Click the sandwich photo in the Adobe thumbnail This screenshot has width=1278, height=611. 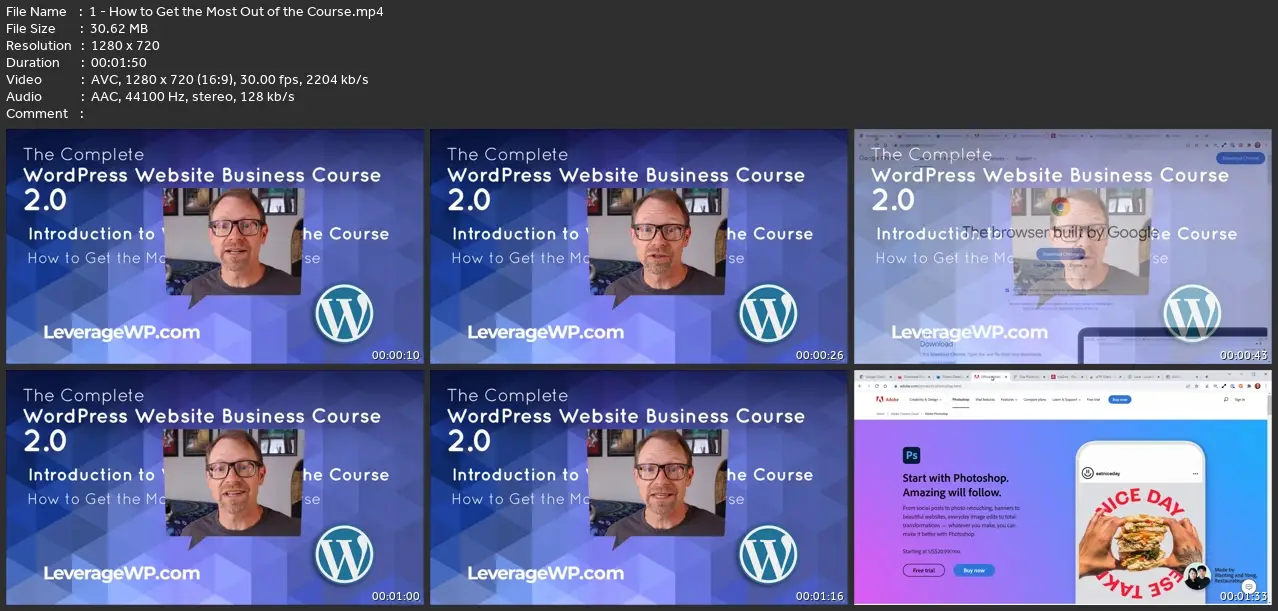click(1140, 541)
